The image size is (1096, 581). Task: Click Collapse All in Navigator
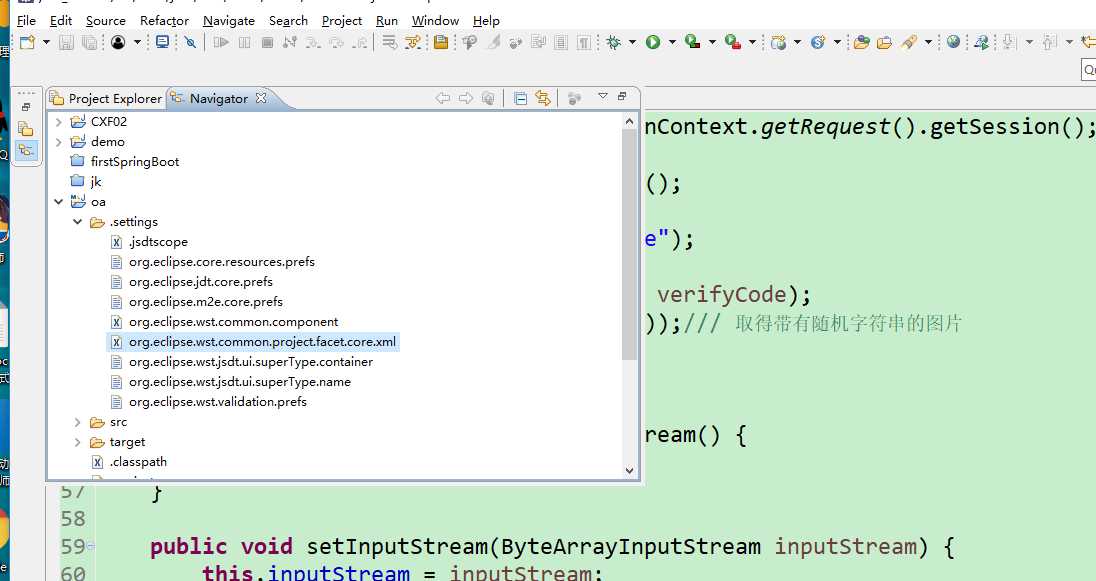coord(520,99)
